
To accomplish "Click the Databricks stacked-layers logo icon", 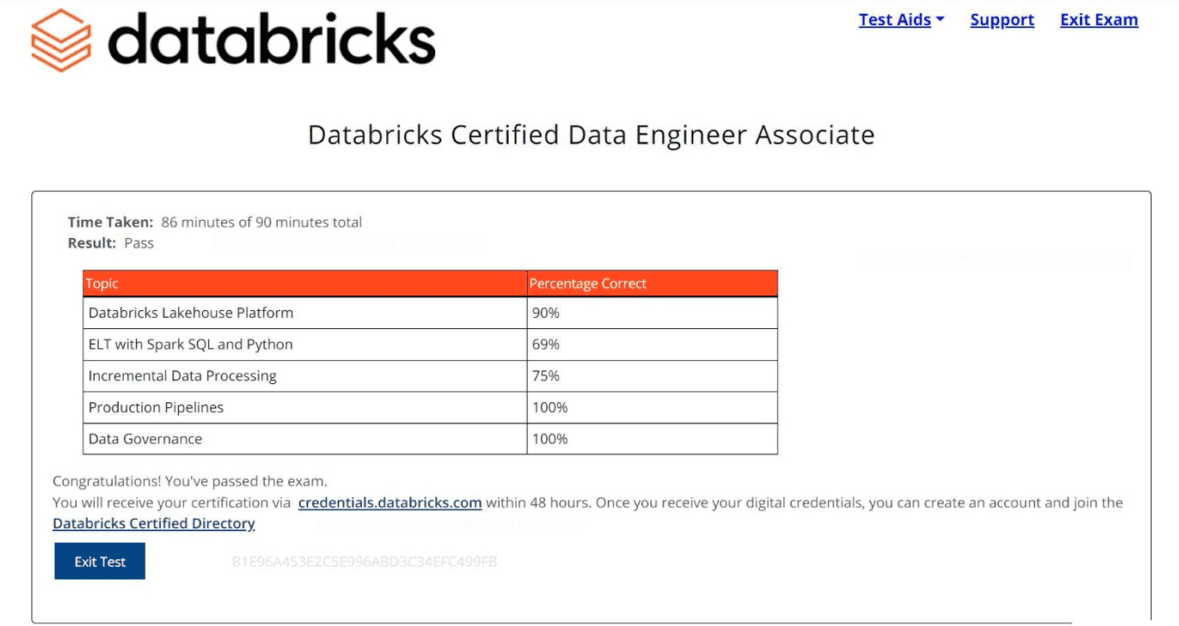I will pyautogui.click(x=61, y=39).
